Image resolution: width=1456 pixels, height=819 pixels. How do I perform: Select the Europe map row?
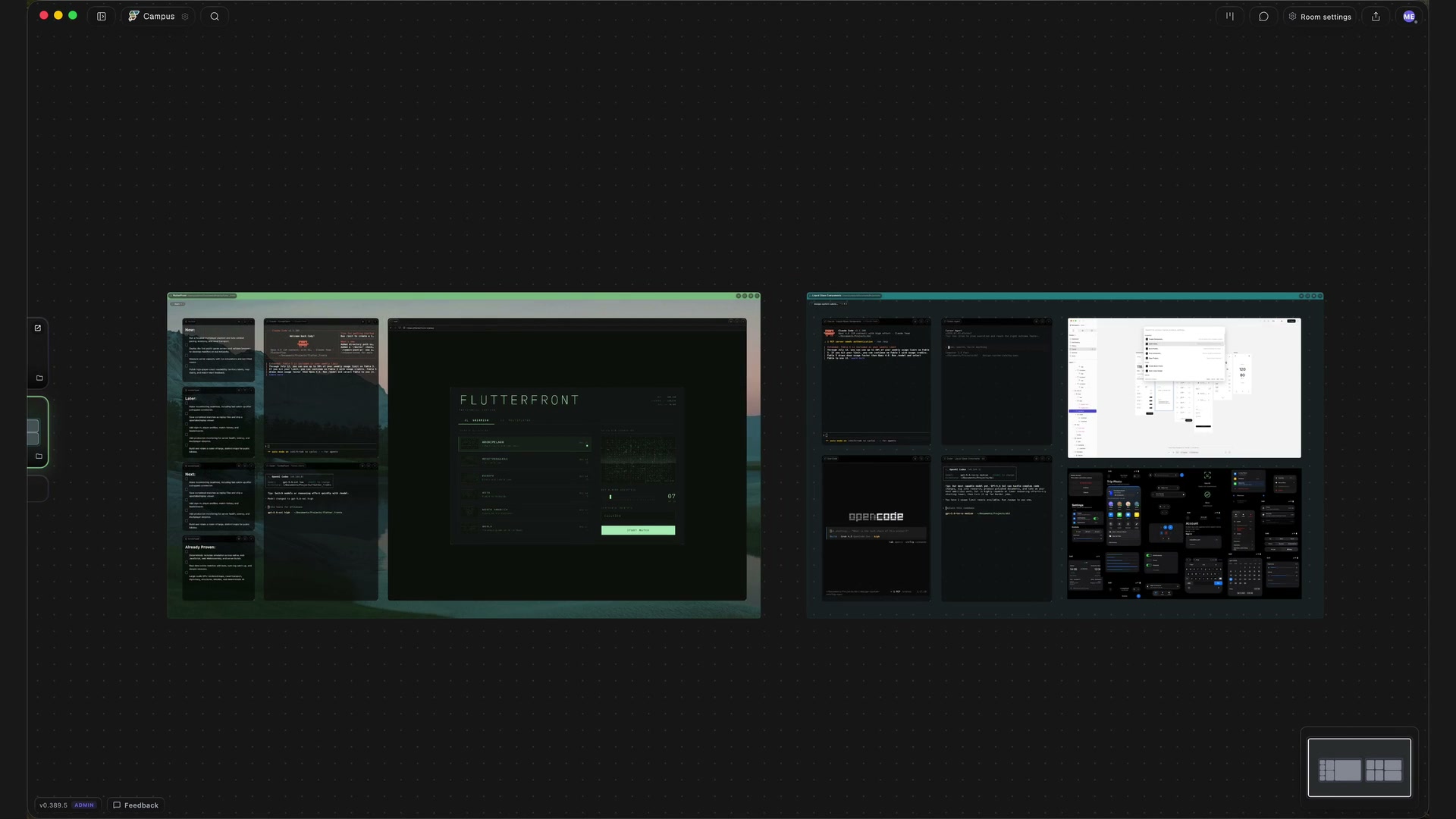(x=525, y=477)
